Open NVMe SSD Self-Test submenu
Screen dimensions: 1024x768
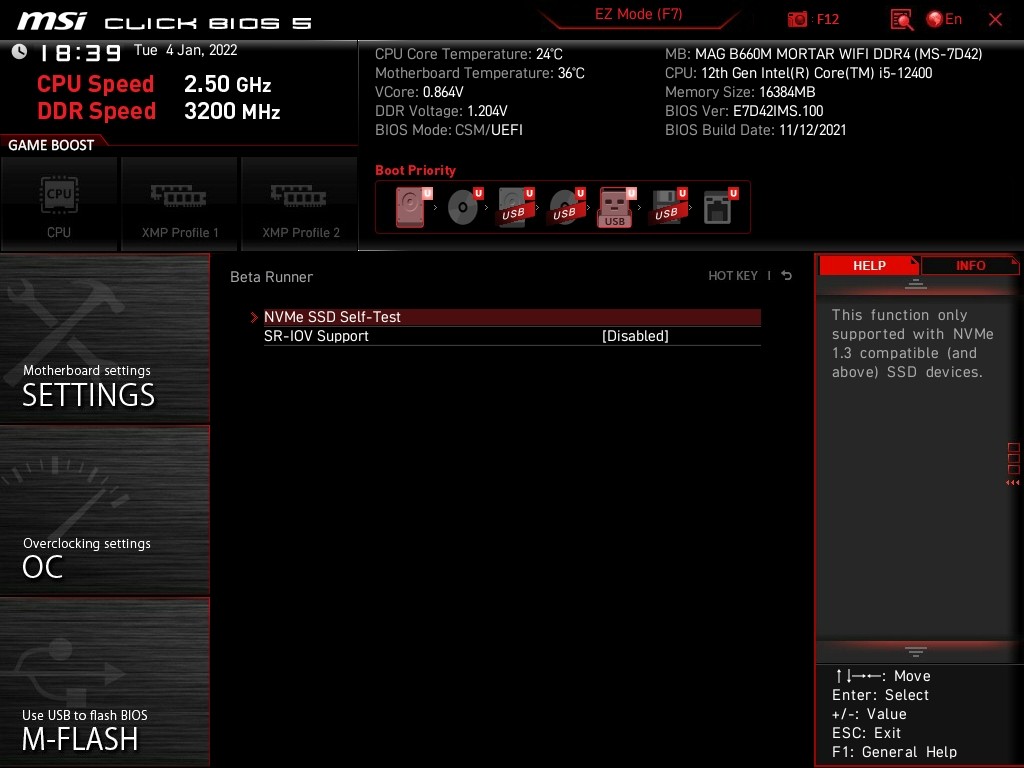pos(512,317)
